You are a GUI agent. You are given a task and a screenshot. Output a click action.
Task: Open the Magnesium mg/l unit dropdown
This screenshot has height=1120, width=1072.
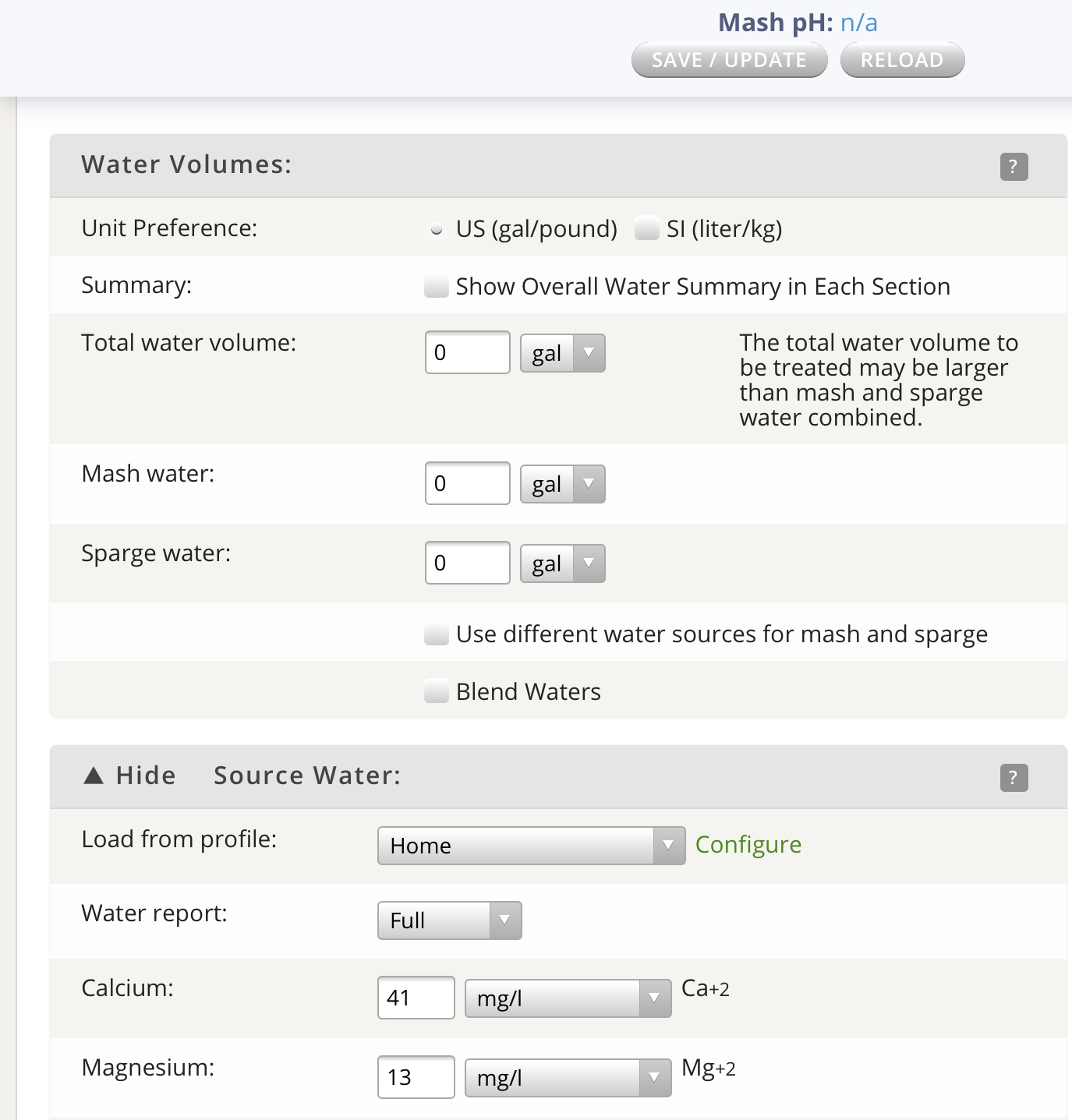[568, 1078]
